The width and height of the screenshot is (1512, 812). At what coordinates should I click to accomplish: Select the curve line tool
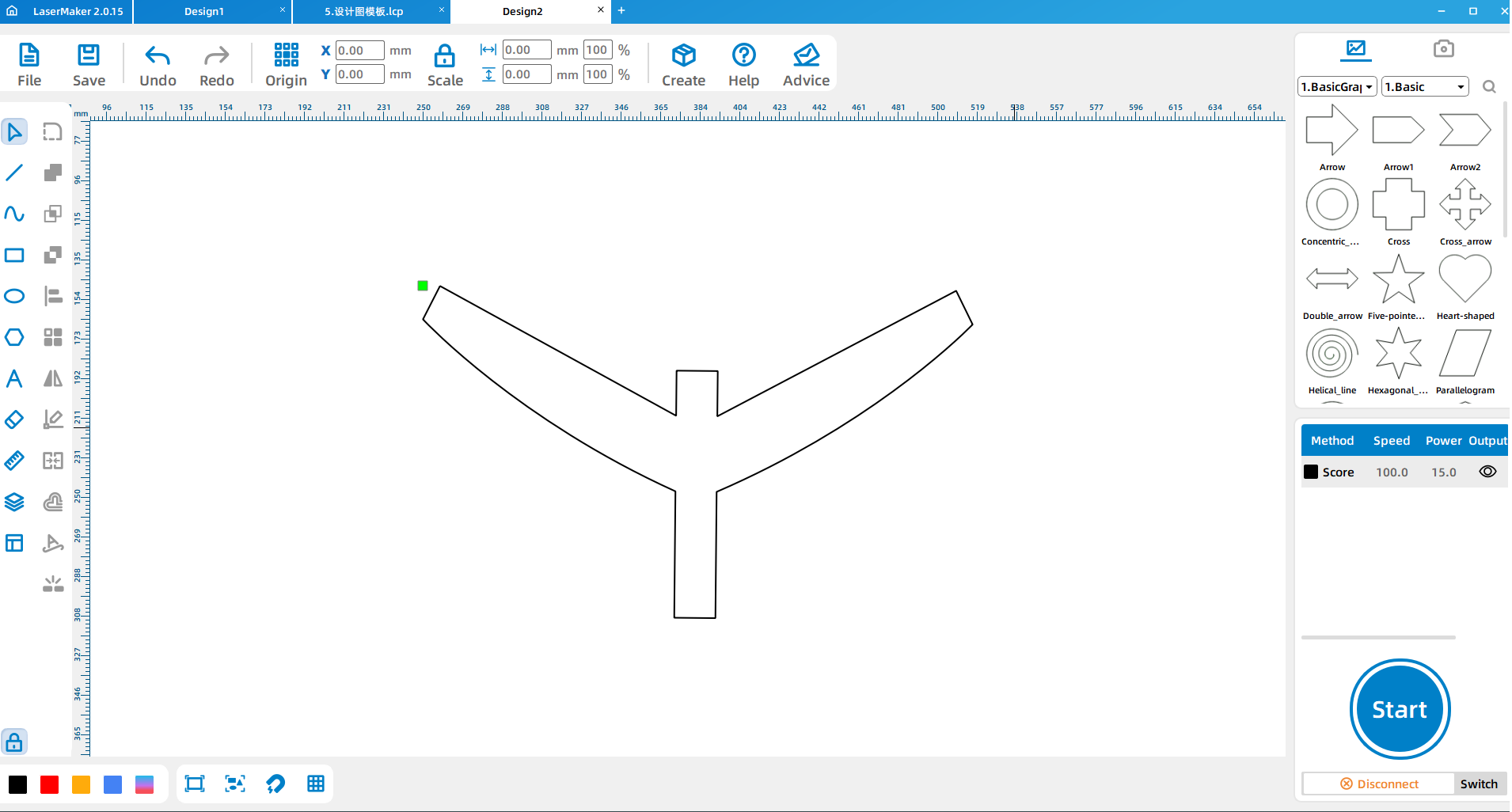pyautogui.click(x=14, y=214)
